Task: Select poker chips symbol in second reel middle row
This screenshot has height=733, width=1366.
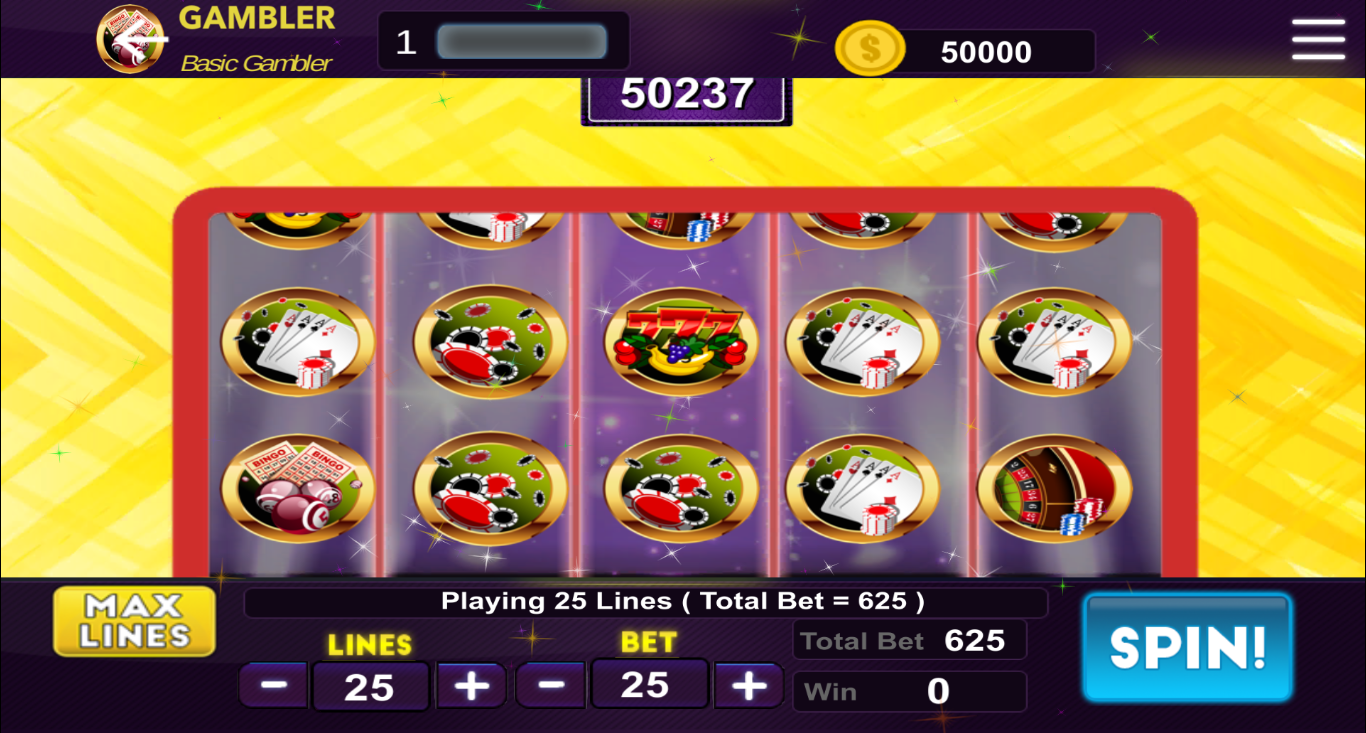Action: (490, 342)
